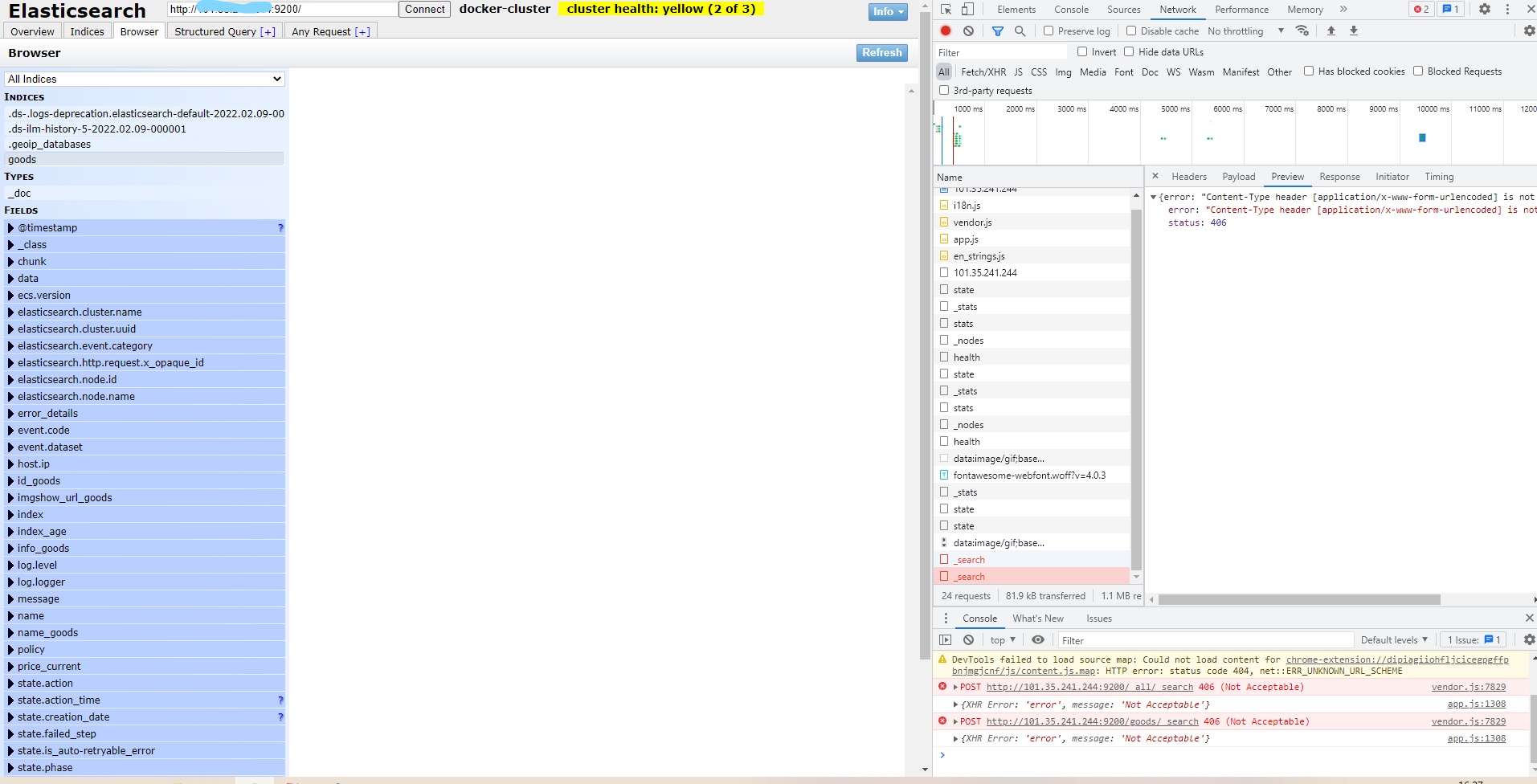Expand the elasticsearch.cluster.name field
The width and height of the screenshot is (1537, 784).
click(11, 312)
